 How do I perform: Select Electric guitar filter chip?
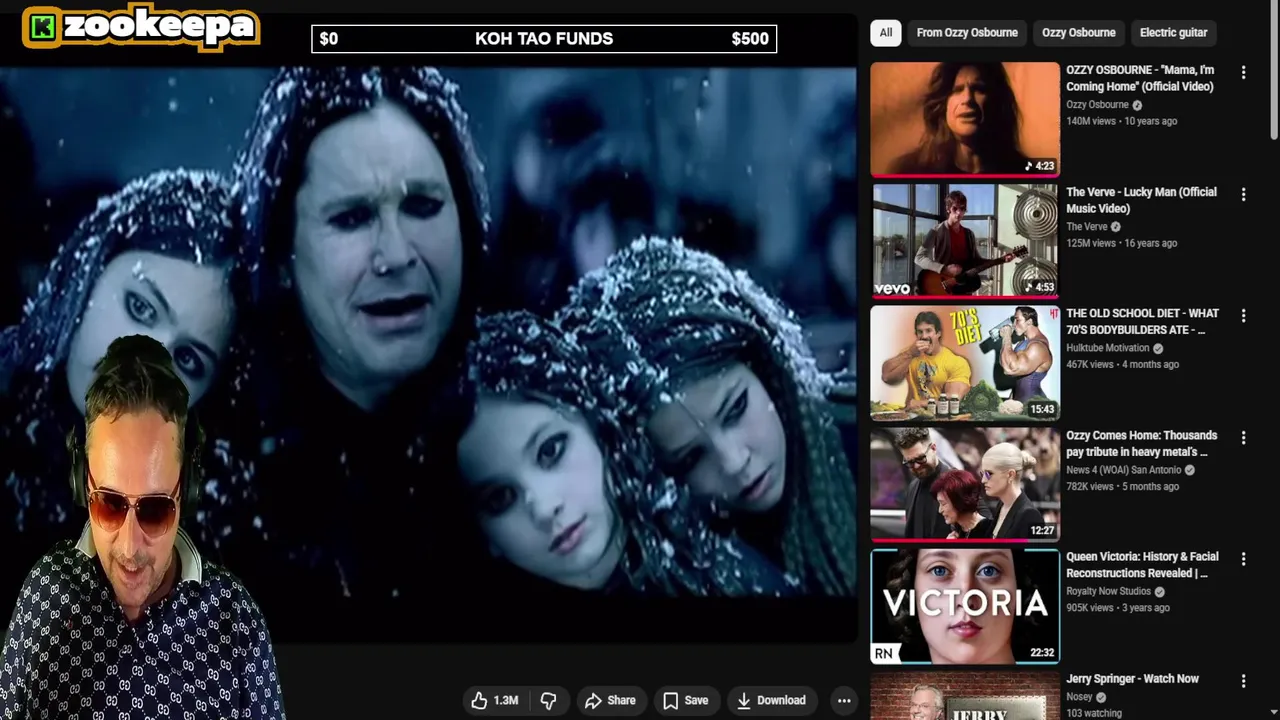[x=1173, y=32]
